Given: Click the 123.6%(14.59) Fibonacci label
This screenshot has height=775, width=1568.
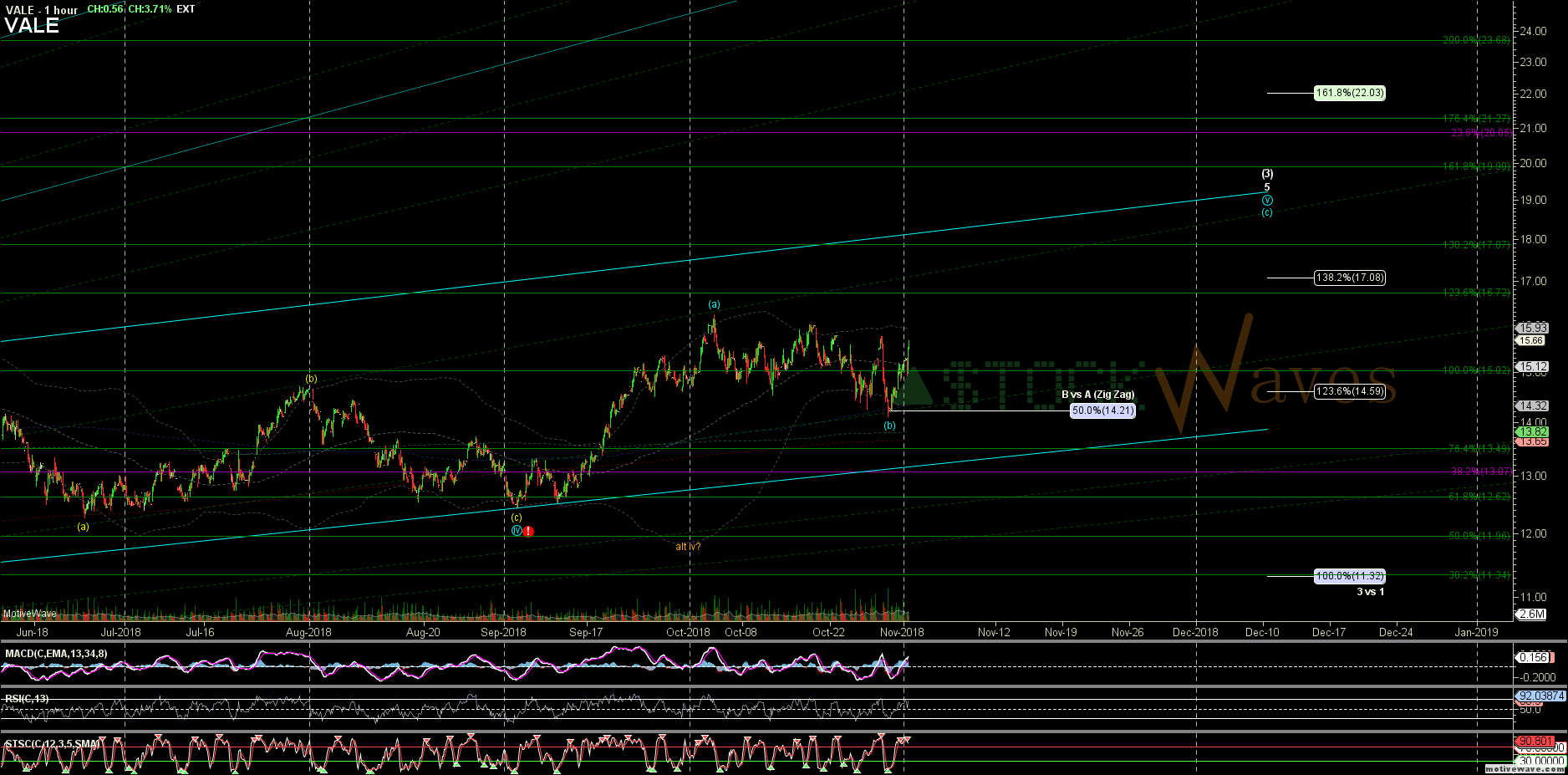Looking at the screenshot, I should (1349, 391).
